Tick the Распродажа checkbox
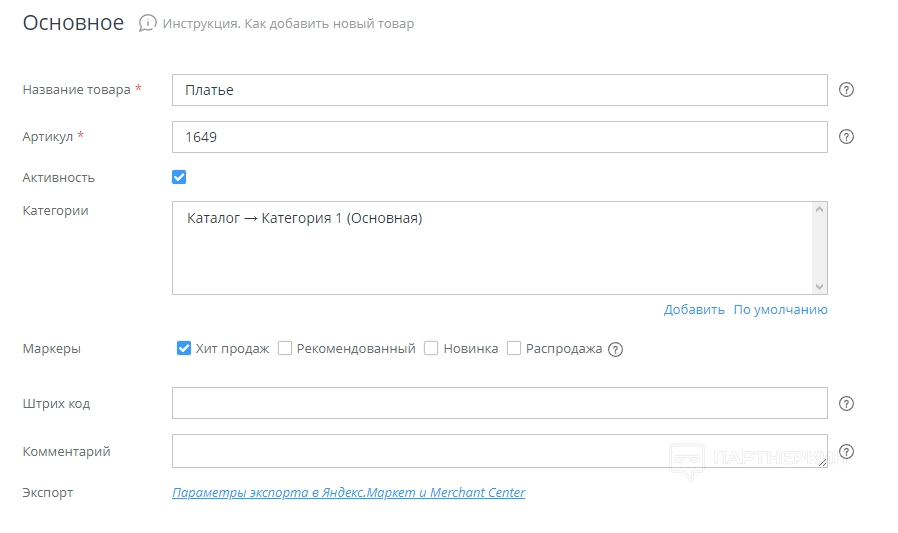This screenshot has width=898, height=533. (514, 349)
